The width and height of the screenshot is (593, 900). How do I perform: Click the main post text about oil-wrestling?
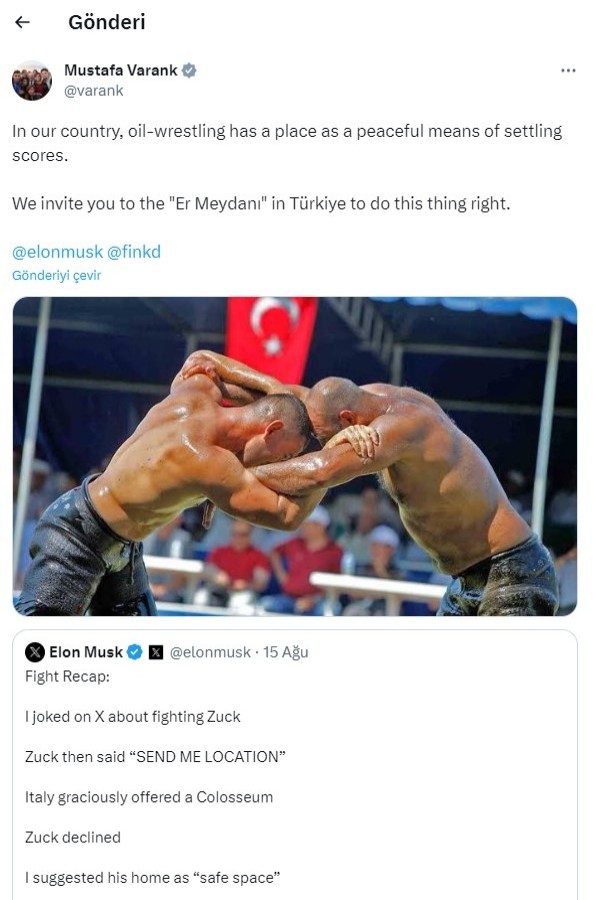[x=287, y=143]
